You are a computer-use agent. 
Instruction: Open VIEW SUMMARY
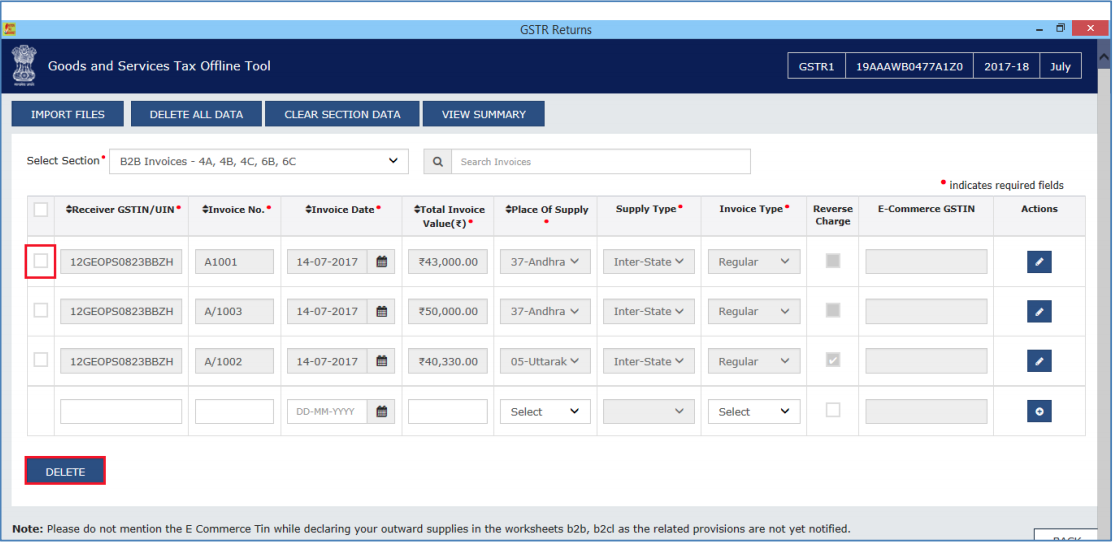tap(483, 114)
